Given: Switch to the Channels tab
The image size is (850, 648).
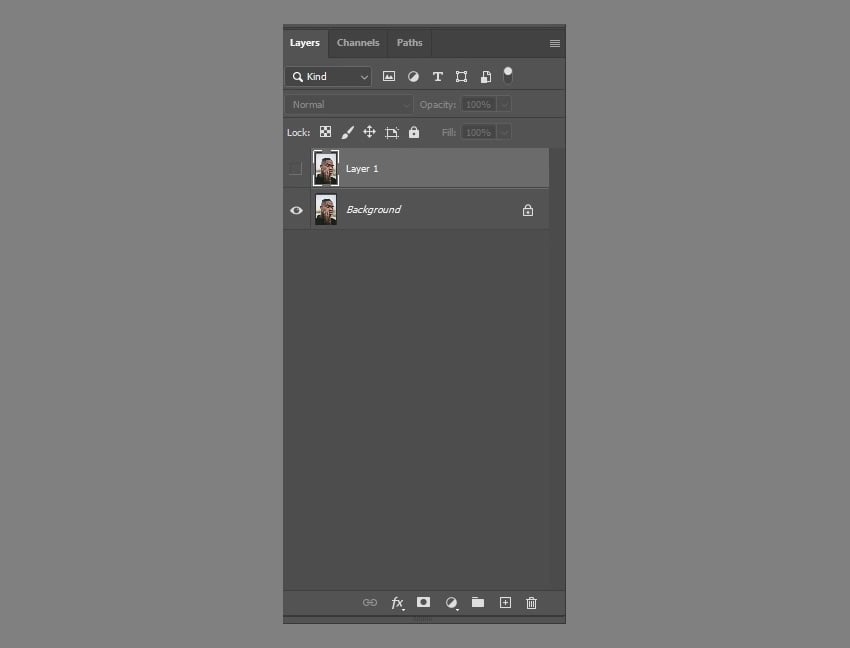Looking at the screenshot, I should click(358, 43).
